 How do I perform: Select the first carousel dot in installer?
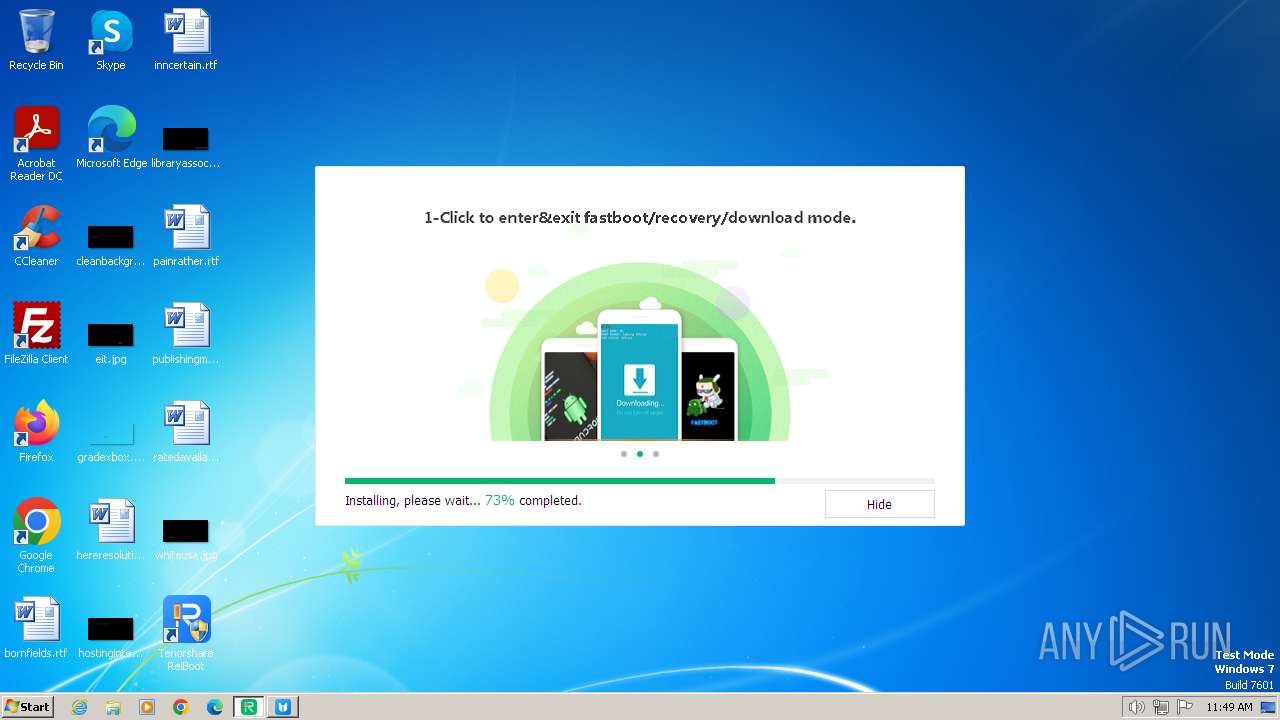[624, 454]
